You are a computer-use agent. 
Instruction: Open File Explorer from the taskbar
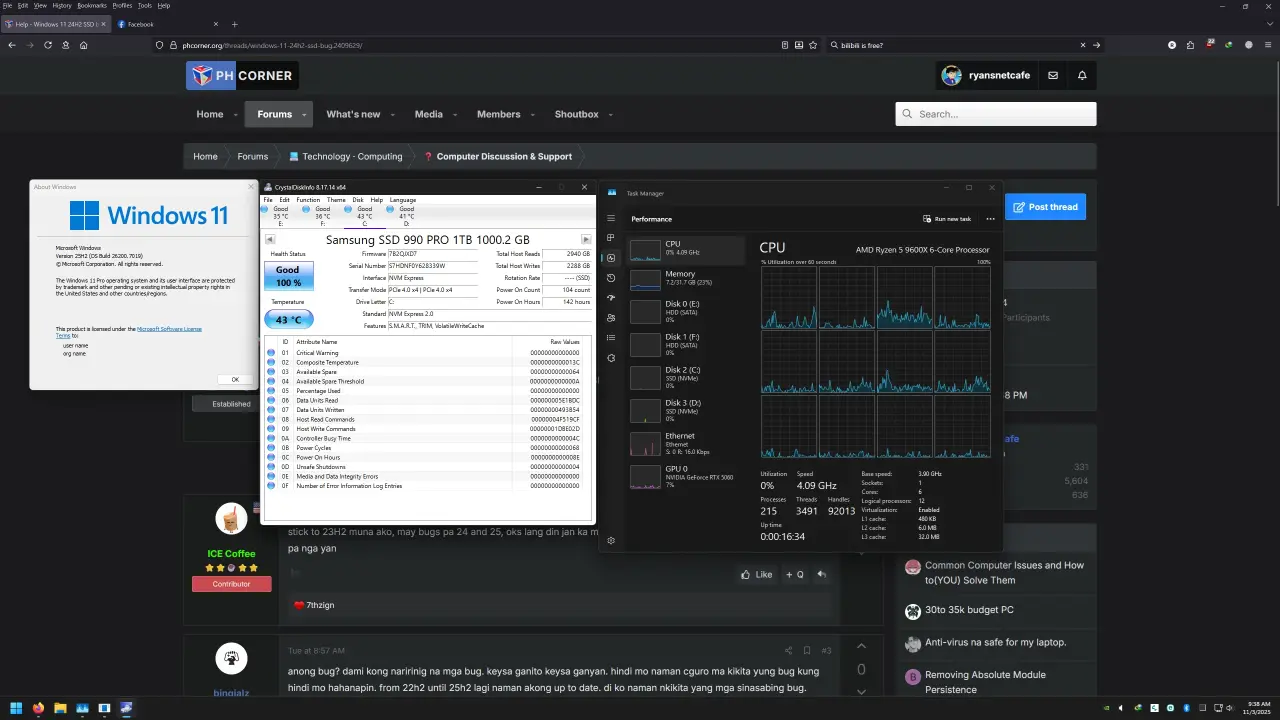click(60, 708)
